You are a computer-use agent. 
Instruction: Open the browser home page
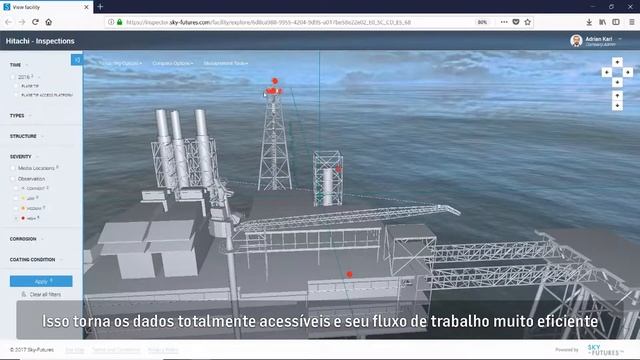(x=49, y=22)
